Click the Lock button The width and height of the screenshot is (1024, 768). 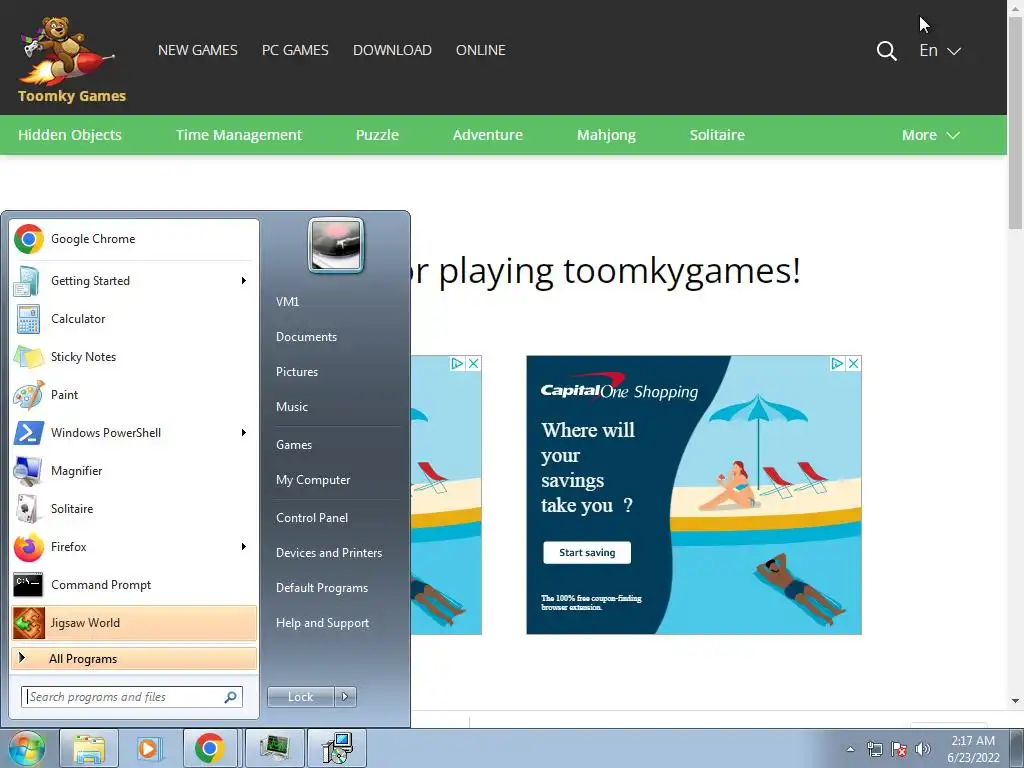301,697
